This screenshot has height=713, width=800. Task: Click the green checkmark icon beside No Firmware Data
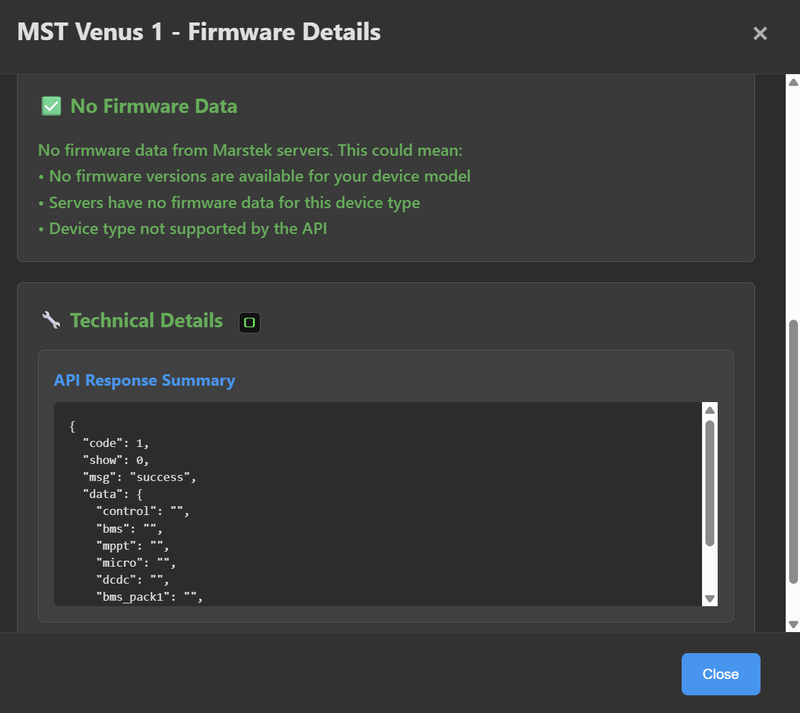coord(51,106)
